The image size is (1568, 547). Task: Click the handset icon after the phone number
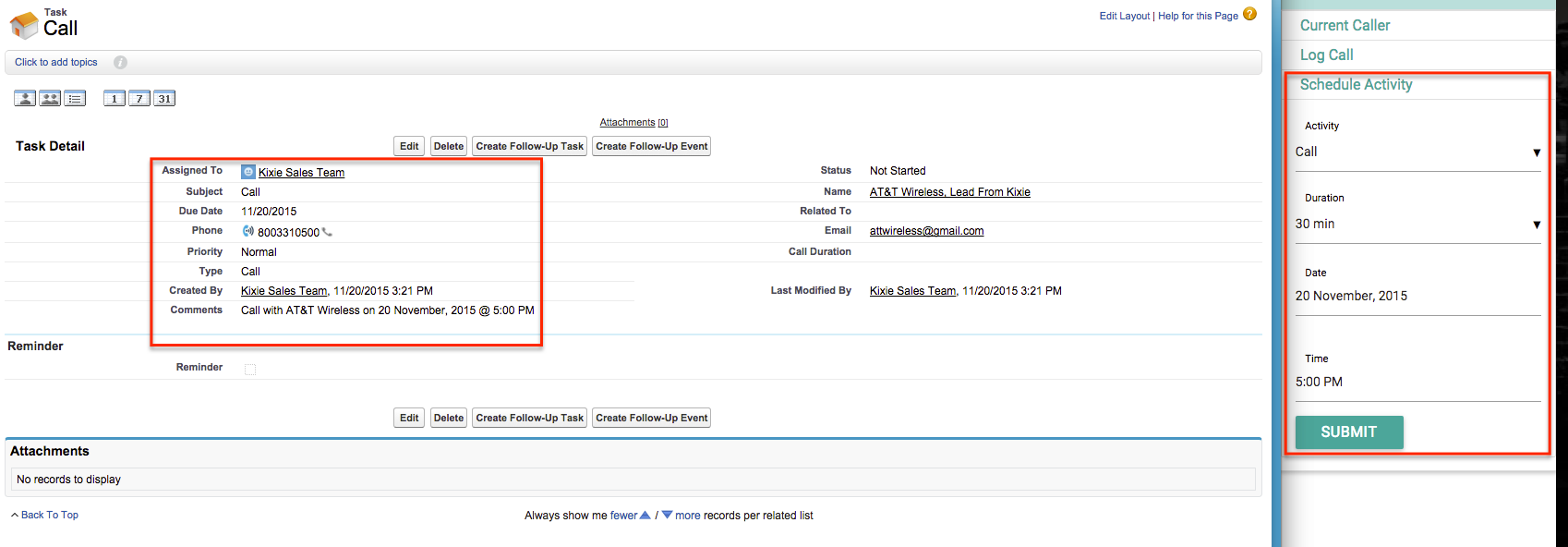pyautogui.click(x=327, y=233)
